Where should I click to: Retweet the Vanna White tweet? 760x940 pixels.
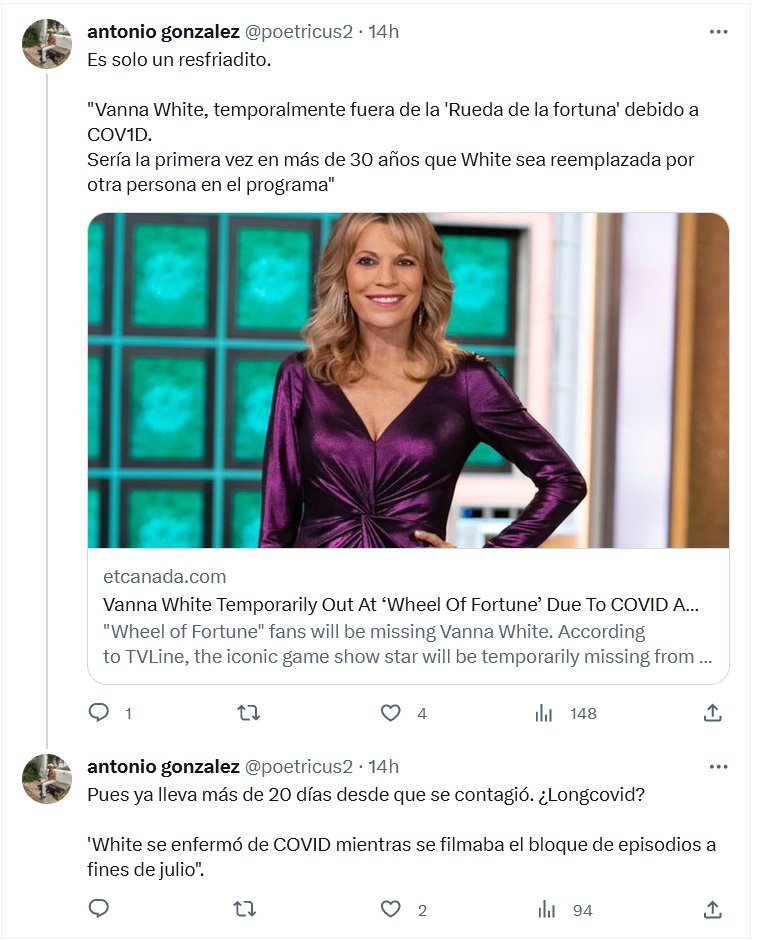tap(247, 713)
